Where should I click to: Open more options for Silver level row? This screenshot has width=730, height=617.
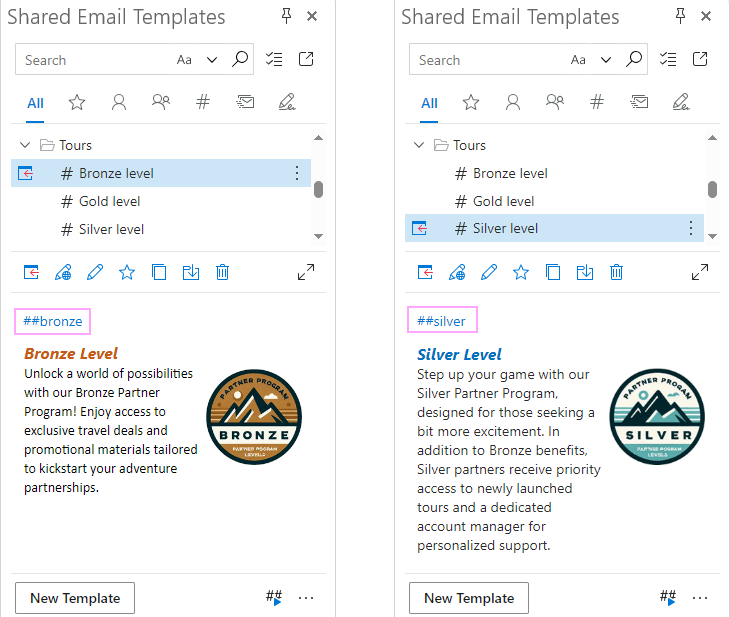tap(690, 228)
